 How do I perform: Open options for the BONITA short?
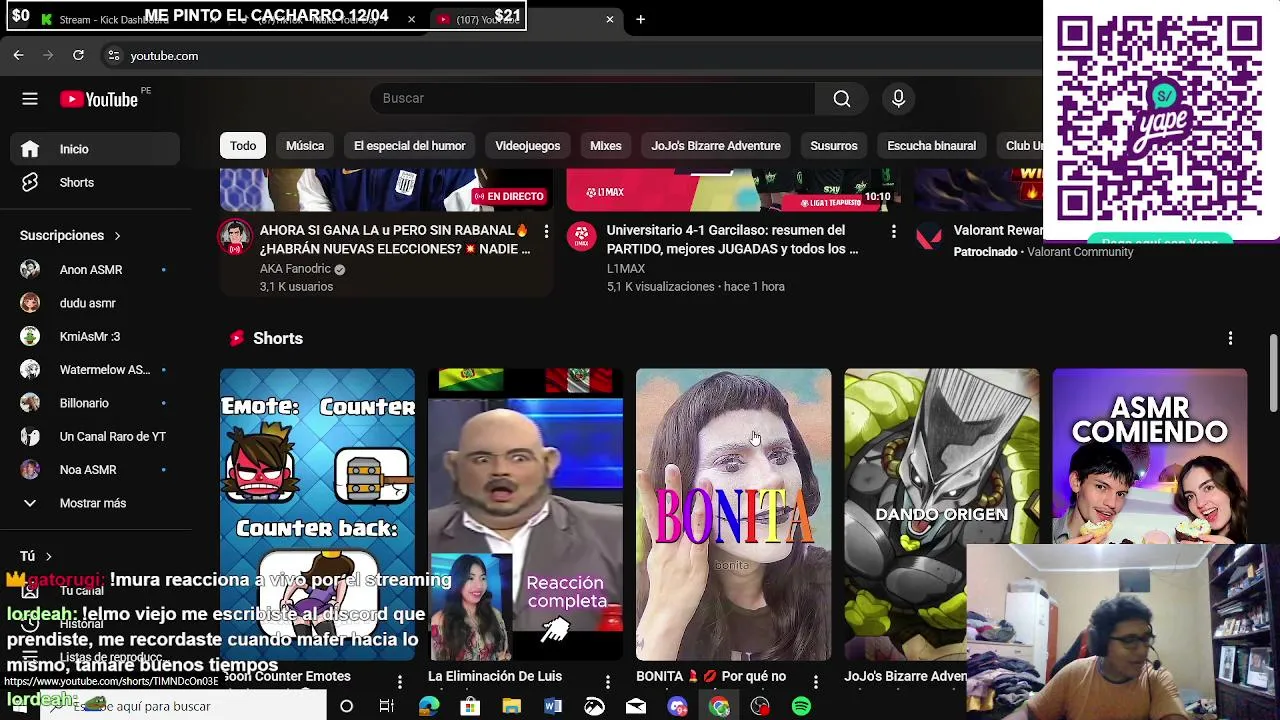click(x=815, y=681)
